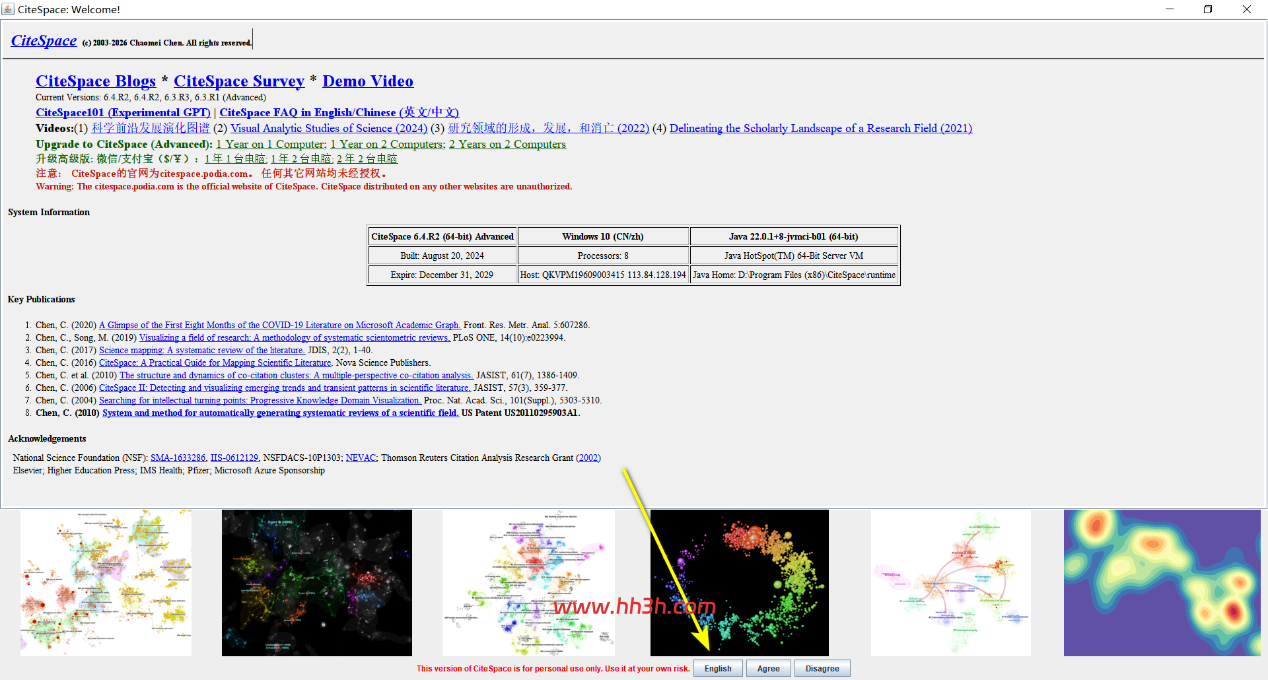Select the dark cluster network thumbnail
Image resolution: width=1268 pixels, height=680 pixels.
click(317, 583)
